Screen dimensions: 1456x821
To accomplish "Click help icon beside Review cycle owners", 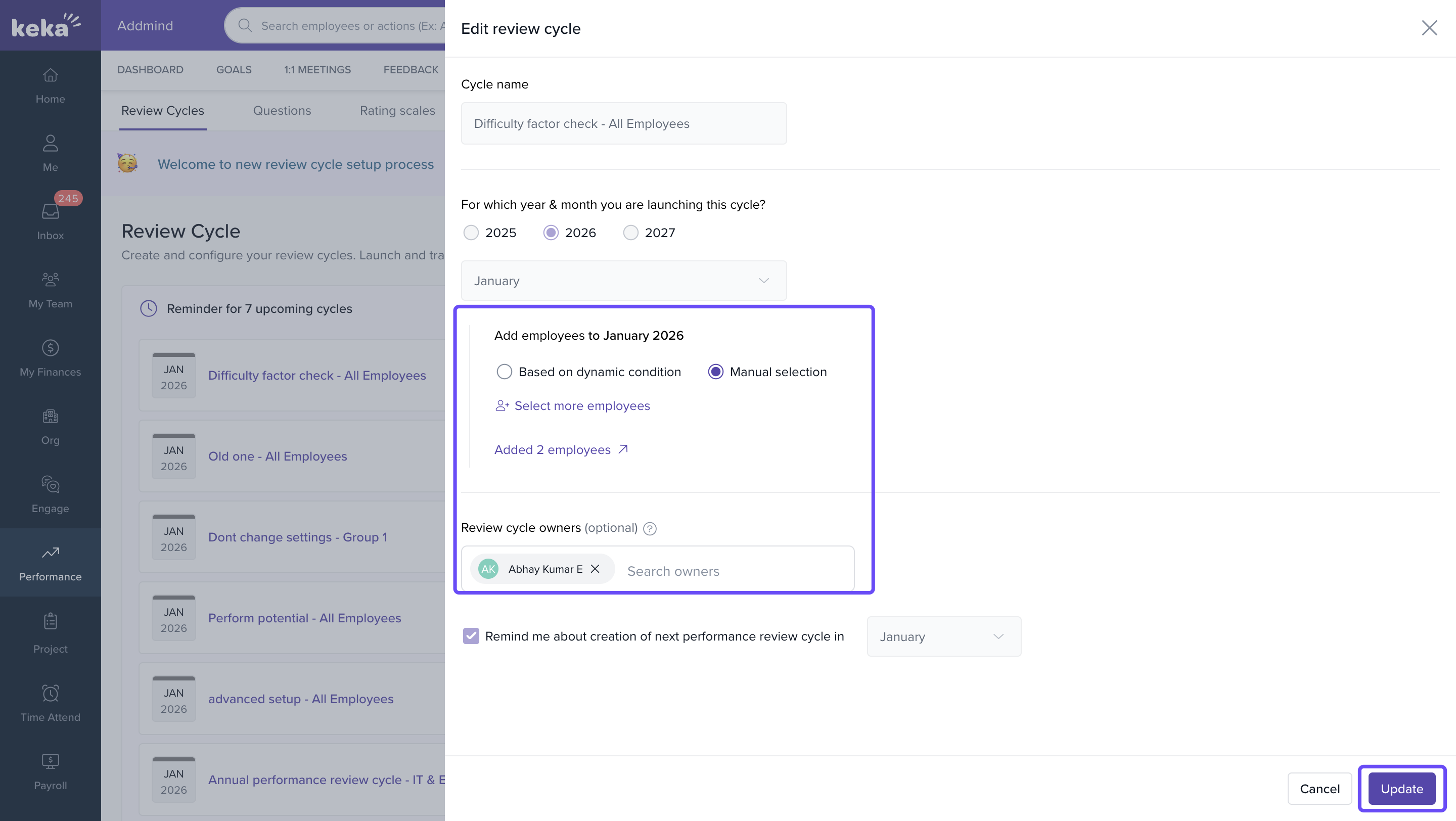I will pos(650,528).
